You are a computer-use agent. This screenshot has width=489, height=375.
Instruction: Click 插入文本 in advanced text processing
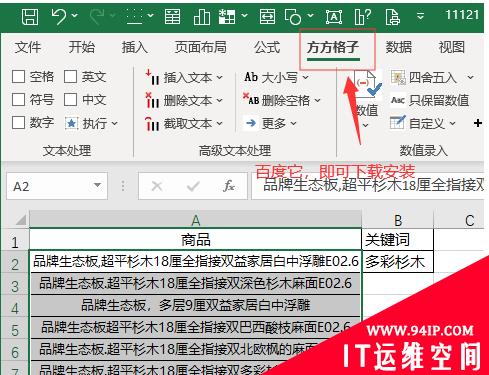tap(184, 78)
